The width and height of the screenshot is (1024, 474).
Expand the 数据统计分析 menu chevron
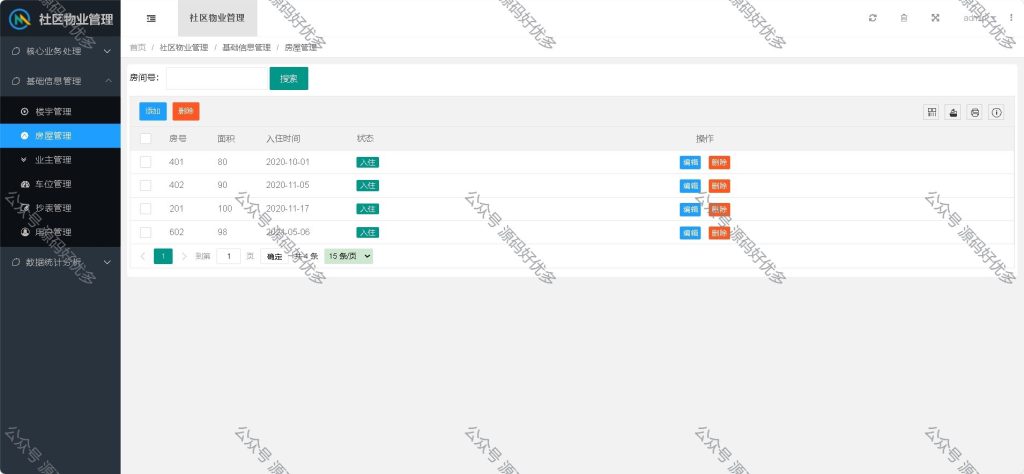[x=108, y=262]
